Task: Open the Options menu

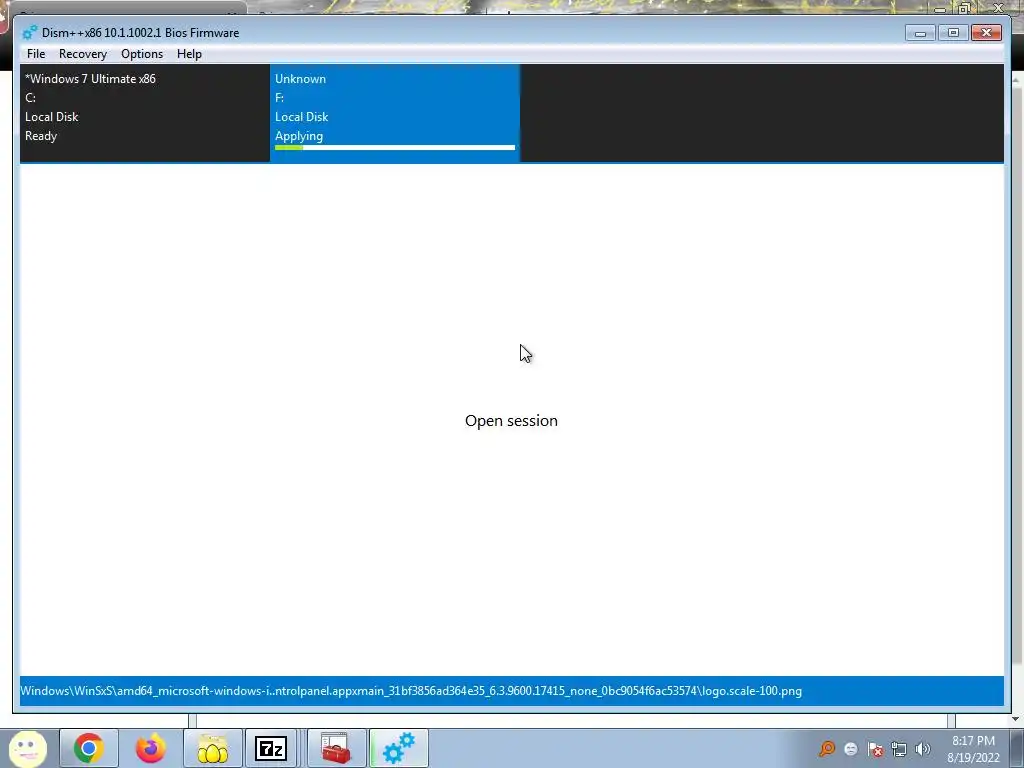Action: click(x=142, y=54)
